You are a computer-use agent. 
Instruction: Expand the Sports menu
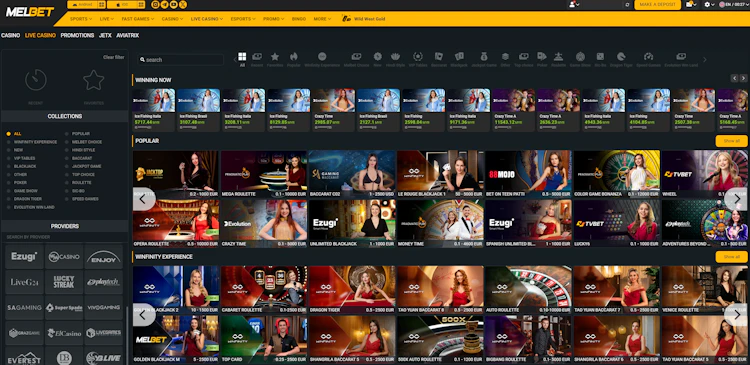[x=80, y=19]
